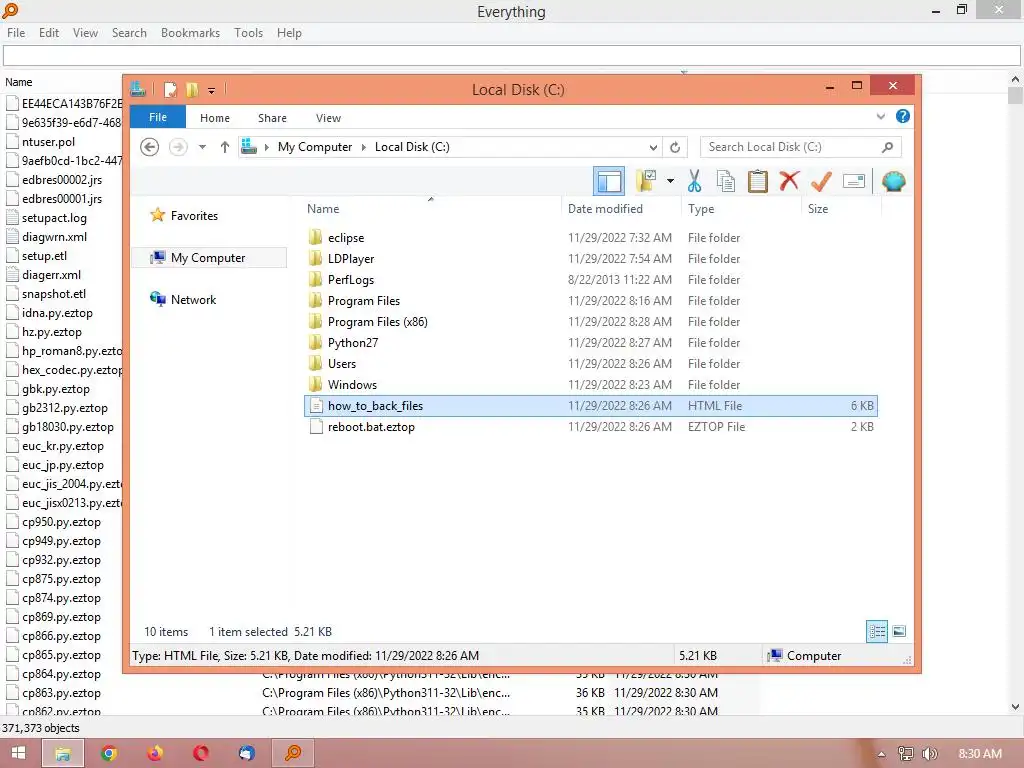Switch to the View ribbon tab in Explorer
Screen dimensions: 1024x768
(x=328, y=118)
